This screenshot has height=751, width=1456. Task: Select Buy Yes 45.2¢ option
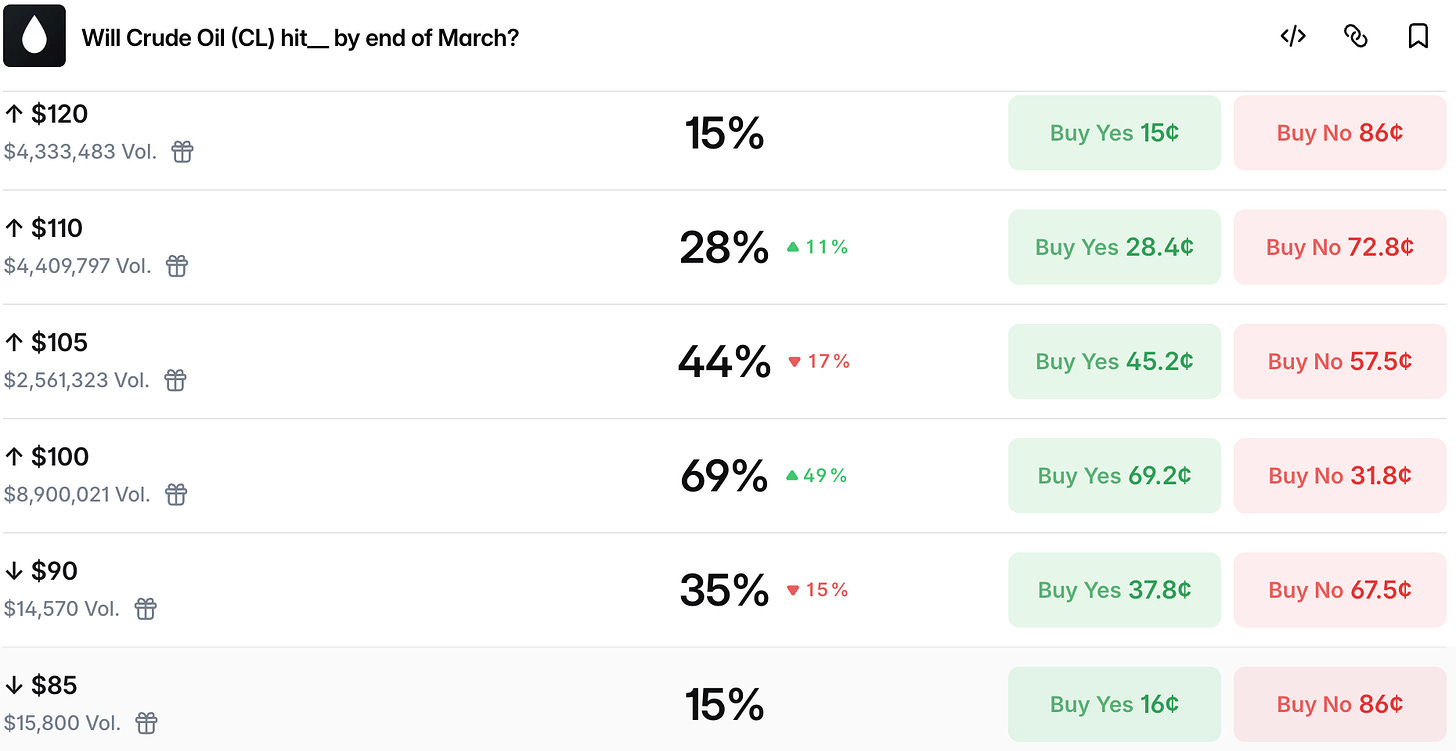point(1114,361)
